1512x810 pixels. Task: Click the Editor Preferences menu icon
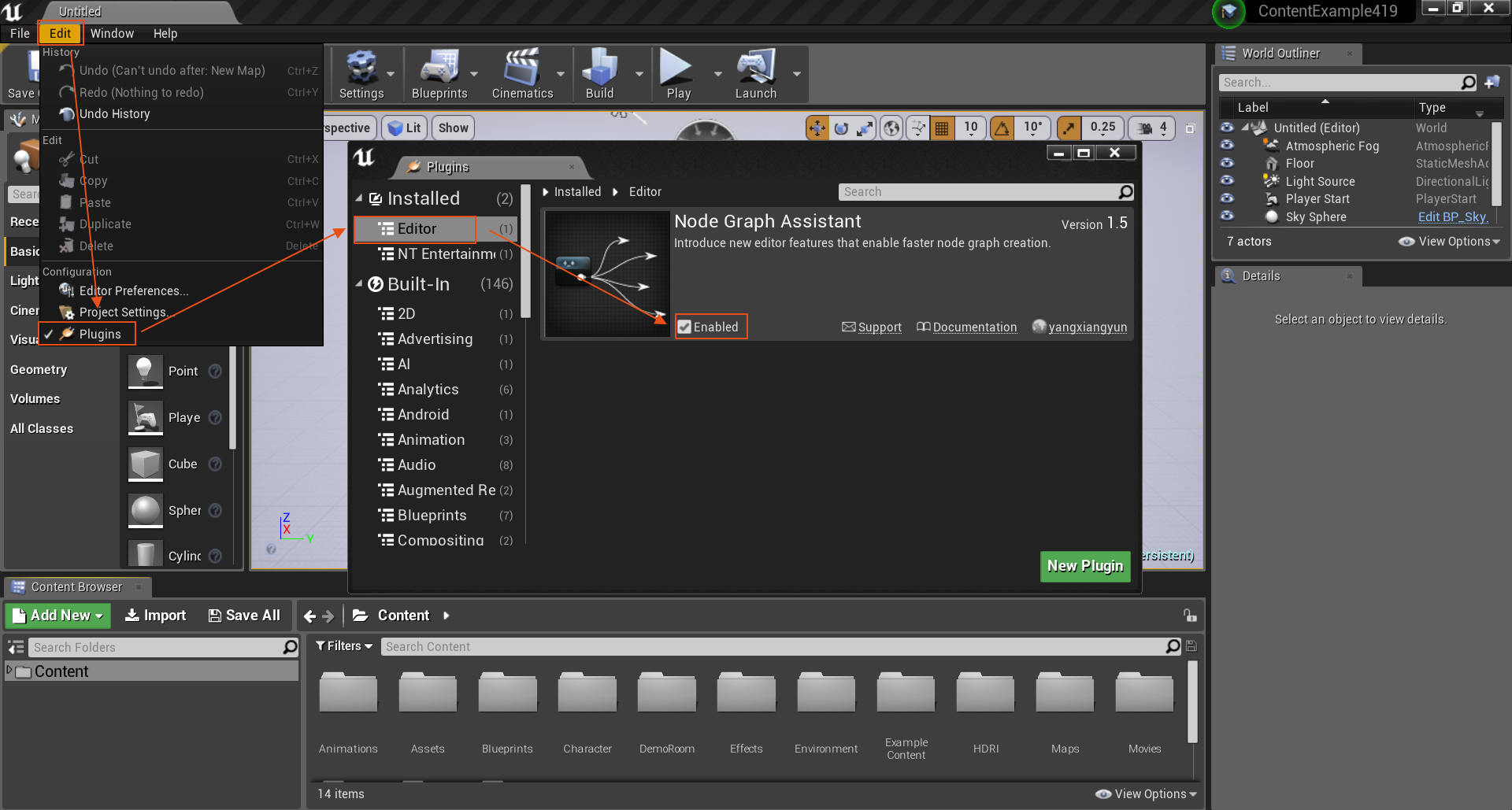tap(67, 290)
